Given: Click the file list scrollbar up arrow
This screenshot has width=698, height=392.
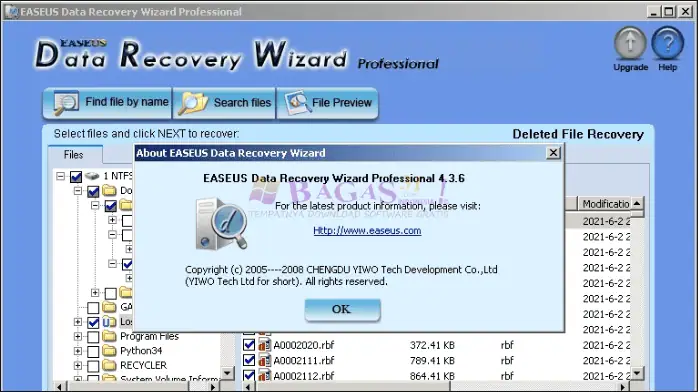Looking at the screenshot, I should tap(637, 204).
